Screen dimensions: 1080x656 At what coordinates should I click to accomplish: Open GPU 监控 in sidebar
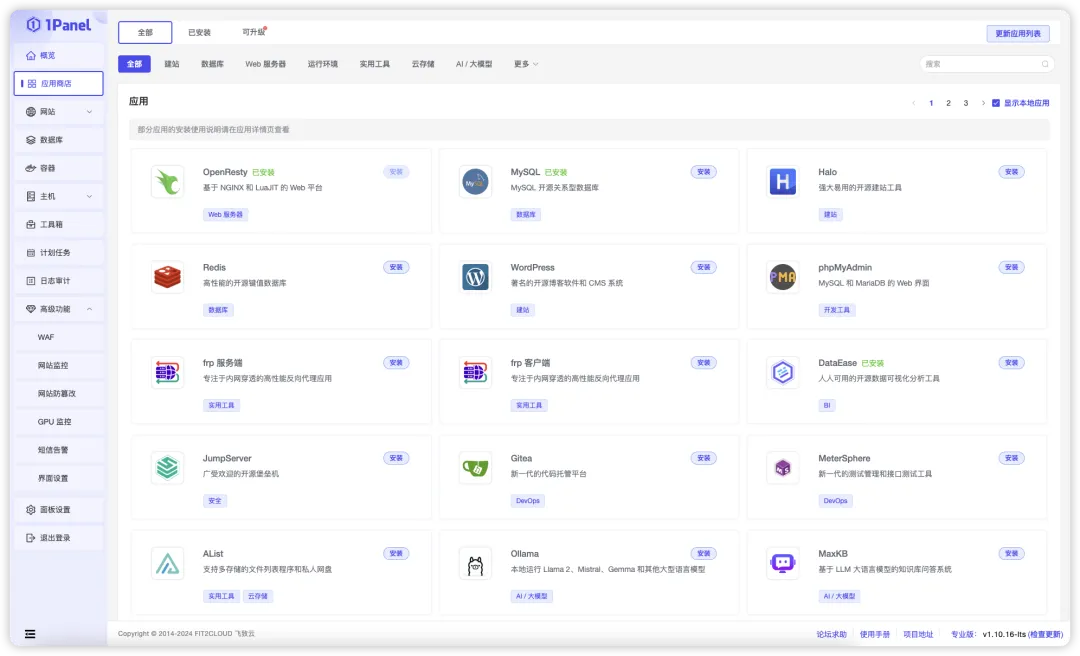tap(59, 422)
